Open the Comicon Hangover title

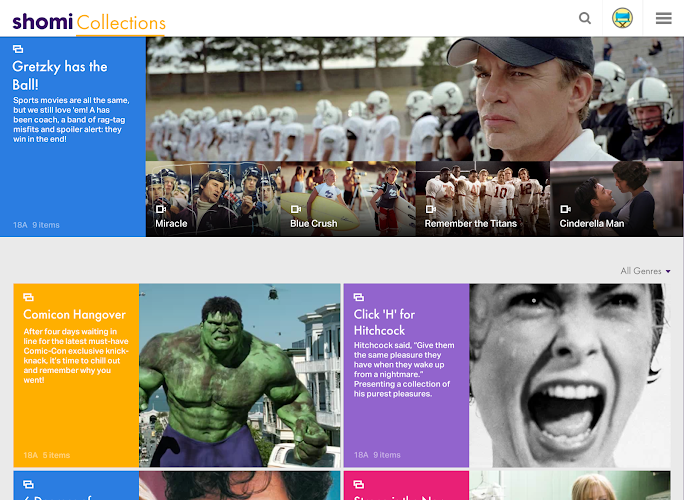click(75, 315)
